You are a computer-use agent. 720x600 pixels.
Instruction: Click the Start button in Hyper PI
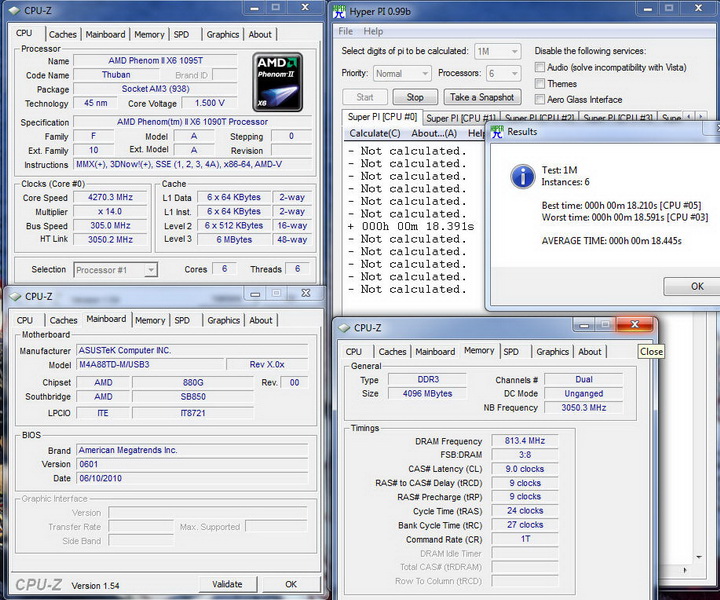pos(365,97)
